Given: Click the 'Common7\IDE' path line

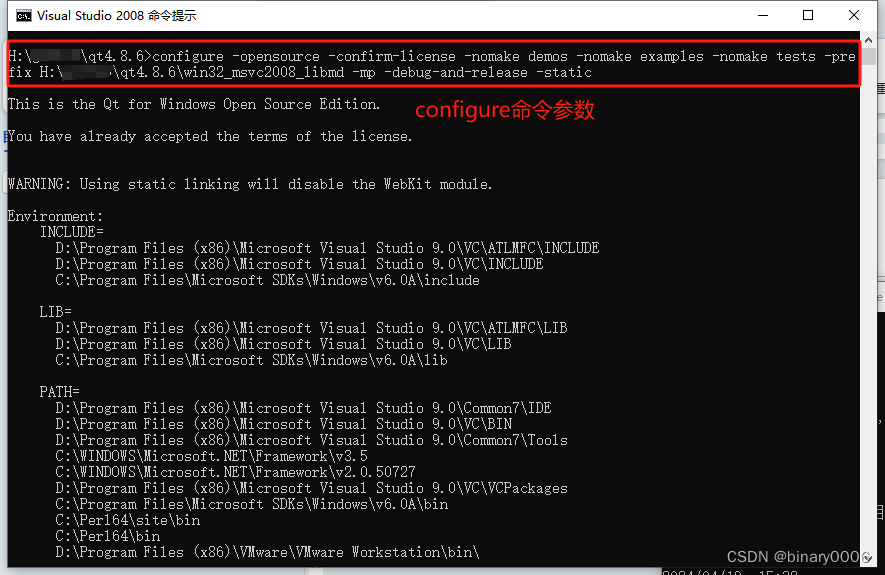Looking at the screenshot, I should coord(303,408).
